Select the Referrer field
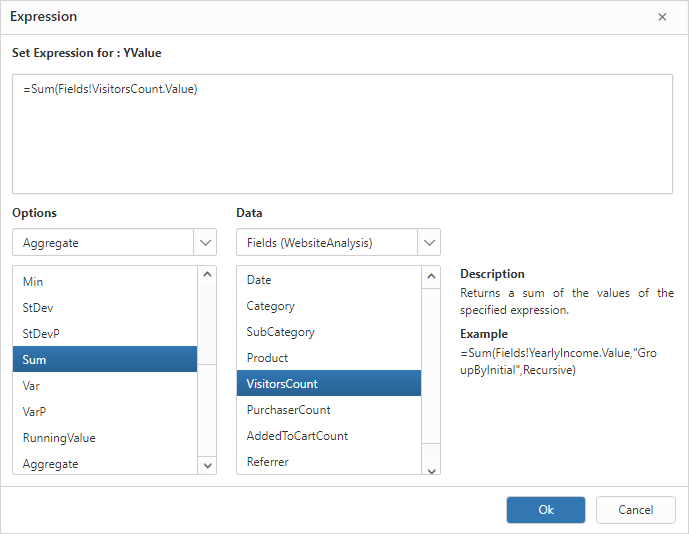The height and width of the screenshot is (534, 689). tap(329, 461)
